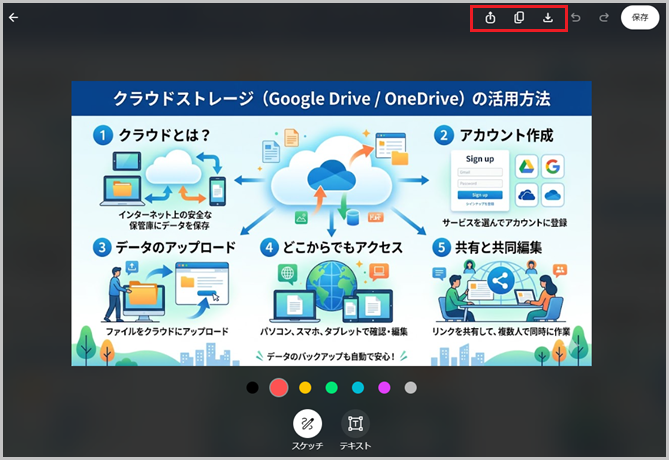The image size is (669, 460).
Task: Select the green color swatch
Action: [332, 387]
